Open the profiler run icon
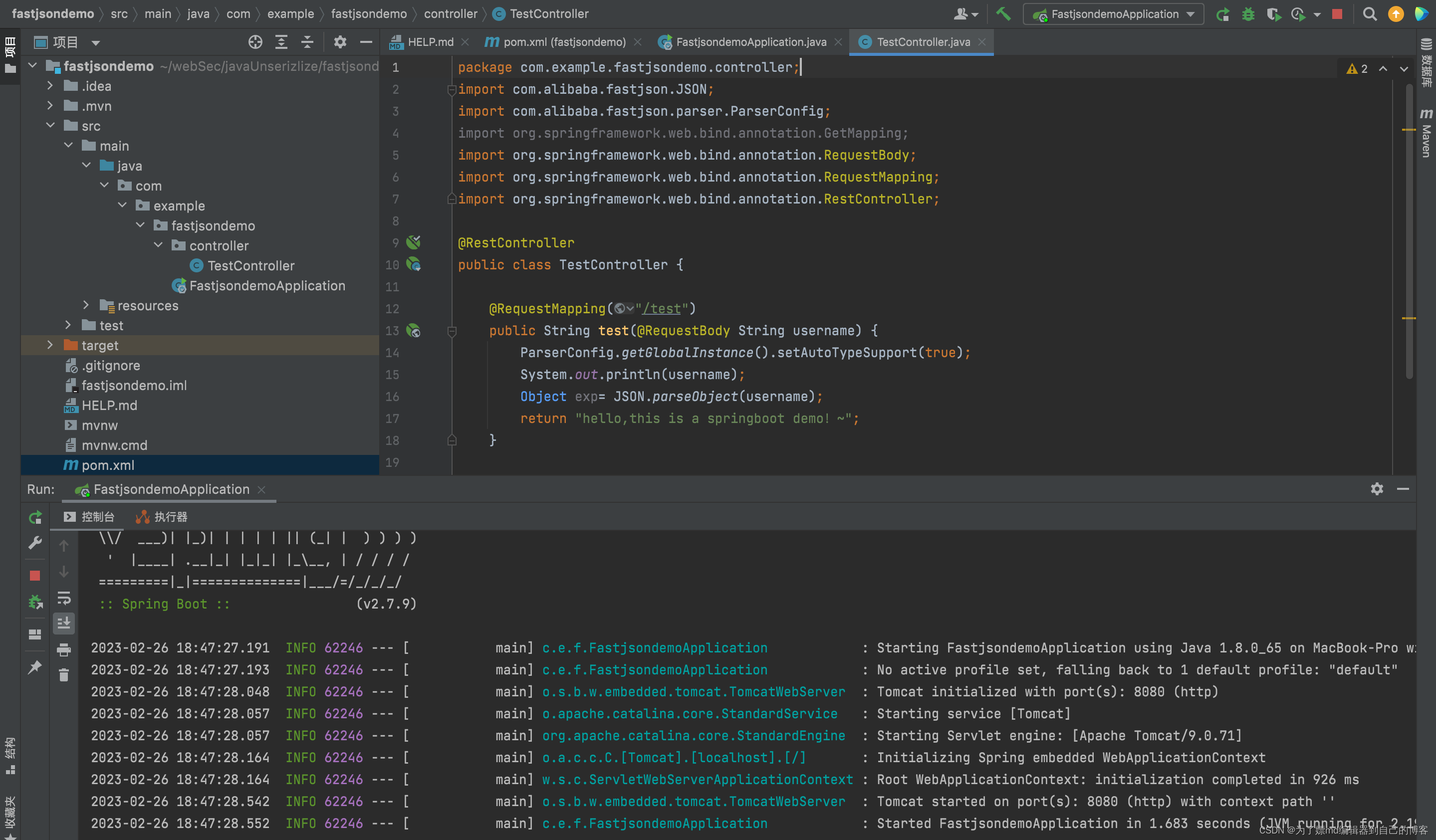The height and width of the screenshot is (840, 1436). pos(1299,14)
